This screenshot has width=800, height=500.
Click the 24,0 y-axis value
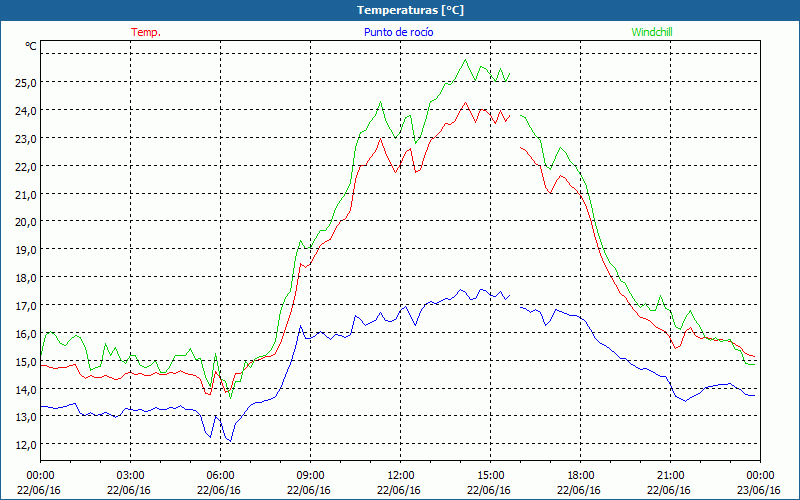click(x=26, y=110)
